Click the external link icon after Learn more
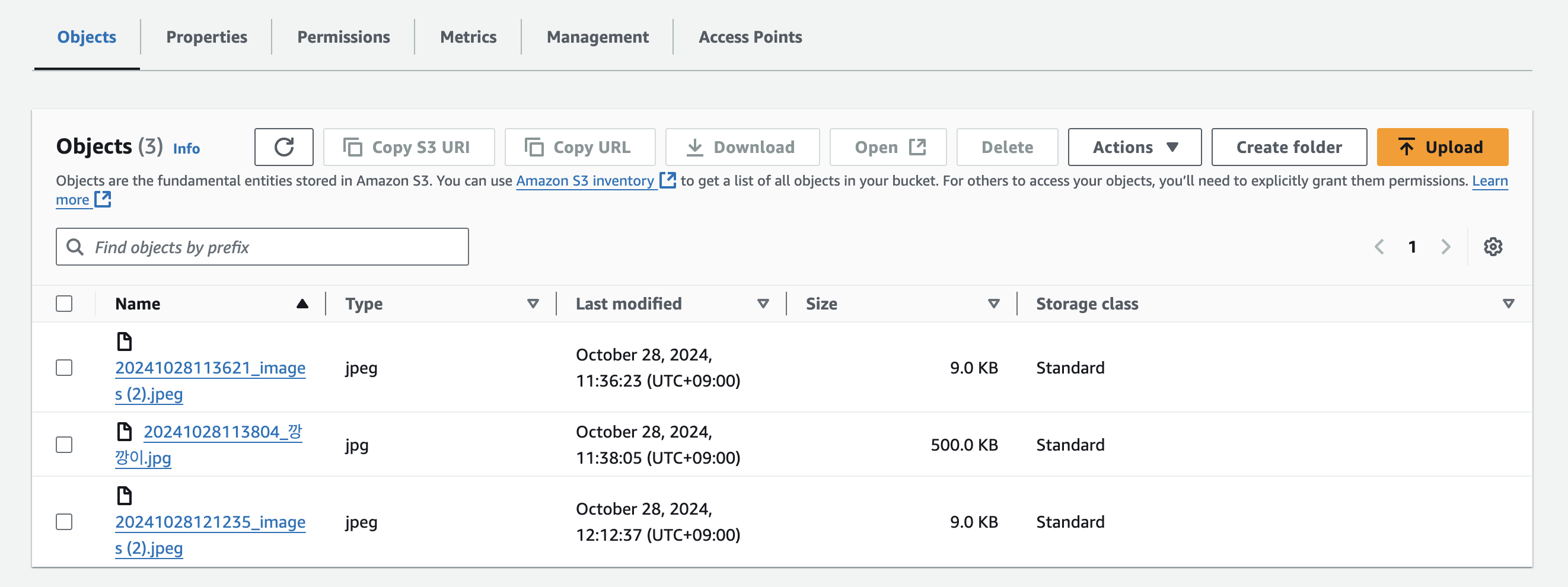The width and height of the screenshot is (1568, 587). pos(103,199)
